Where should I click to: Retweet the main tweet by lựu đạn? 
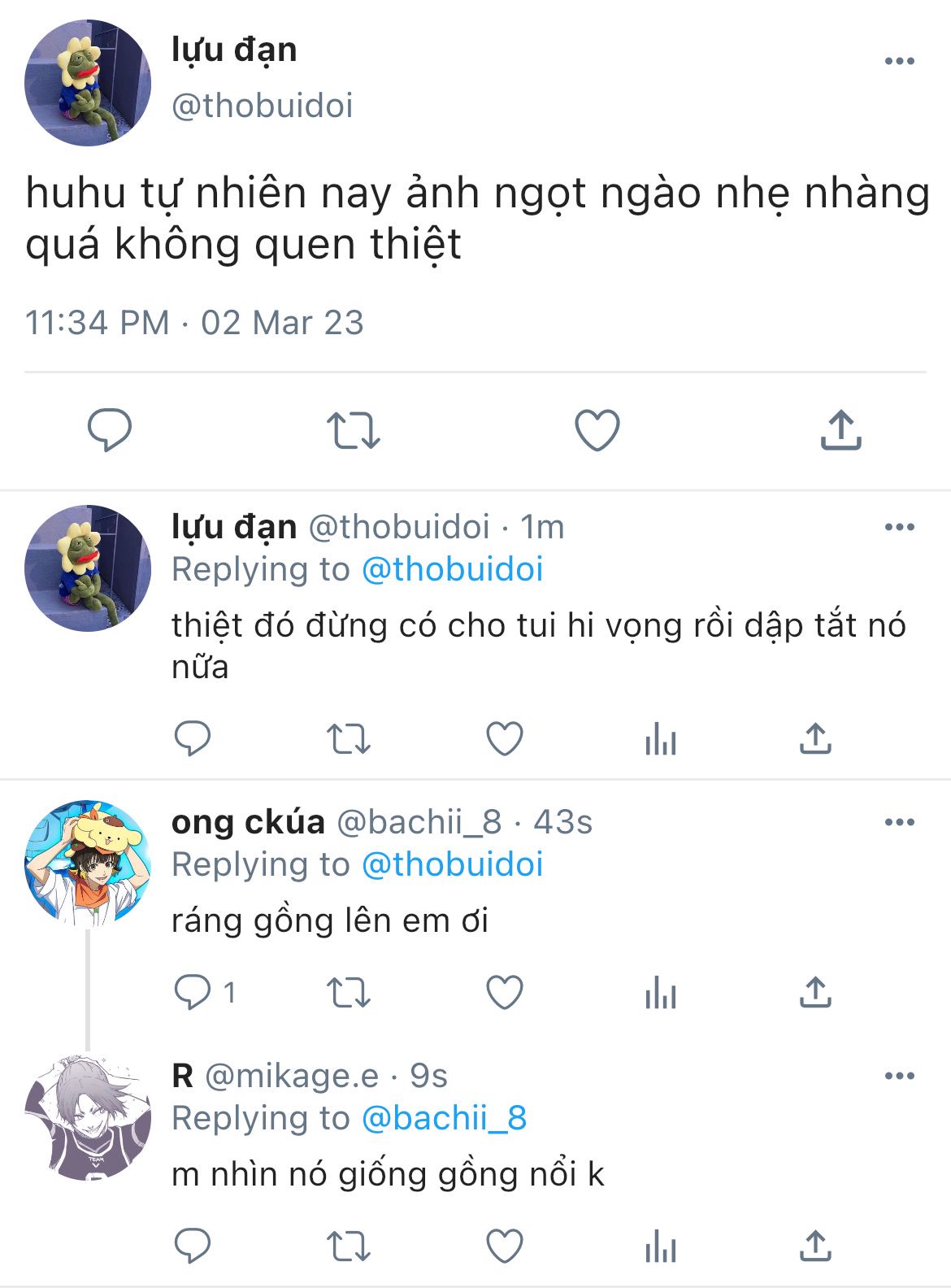[x=353, y=430]
